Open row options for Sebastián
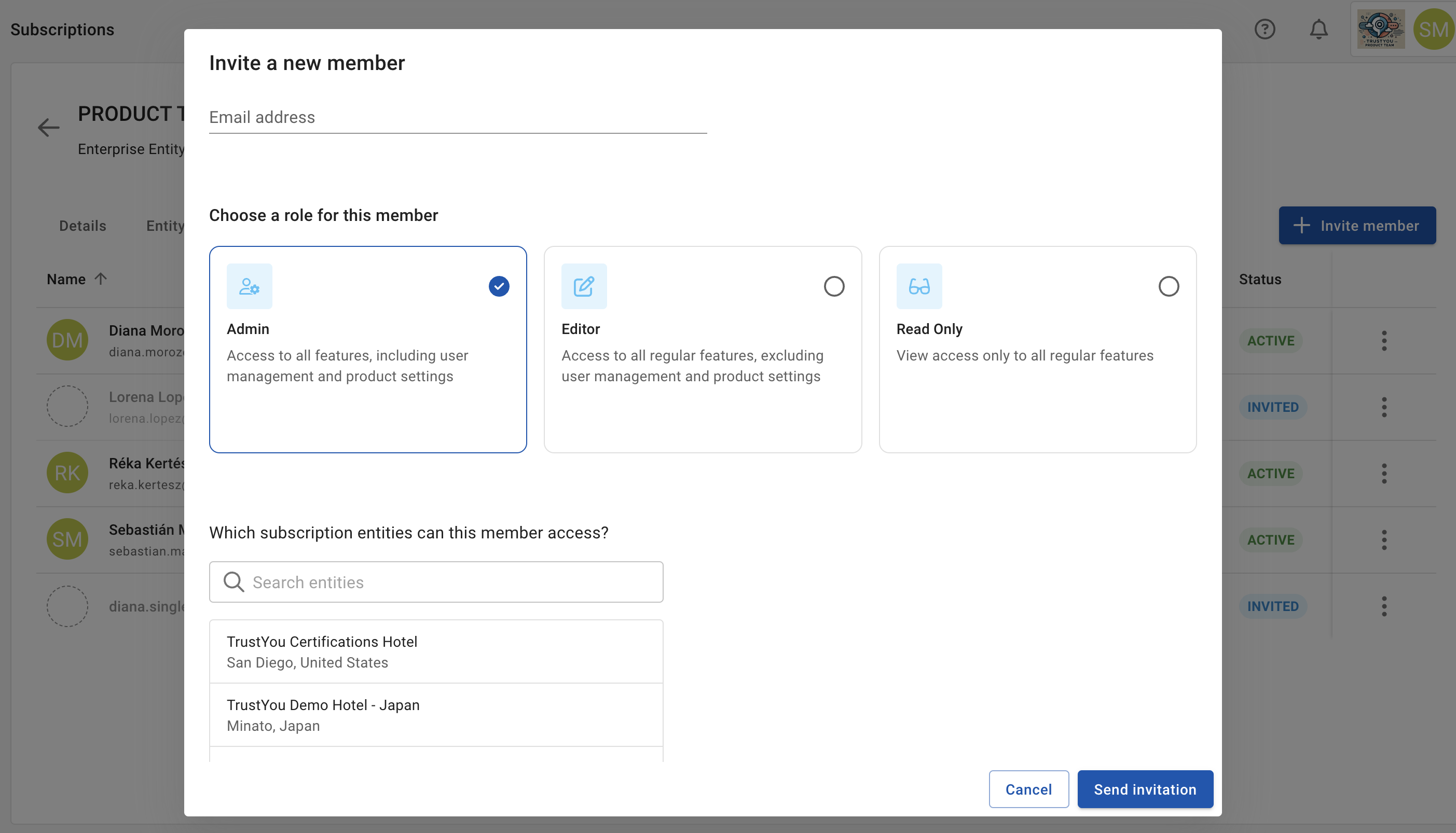The width and height of the screenshot is (1456, 833). point(1384,540)
